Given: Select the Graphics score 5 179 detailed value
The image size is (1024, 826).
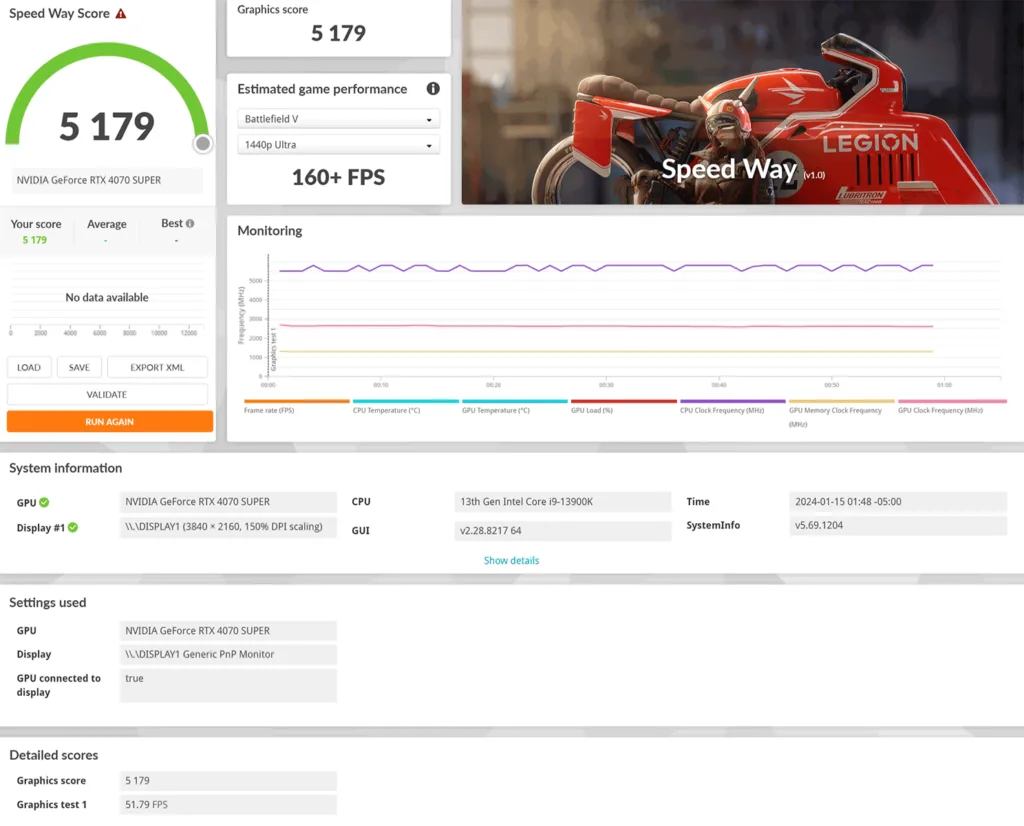Looking at the screenshot, I should click(228, 781).
